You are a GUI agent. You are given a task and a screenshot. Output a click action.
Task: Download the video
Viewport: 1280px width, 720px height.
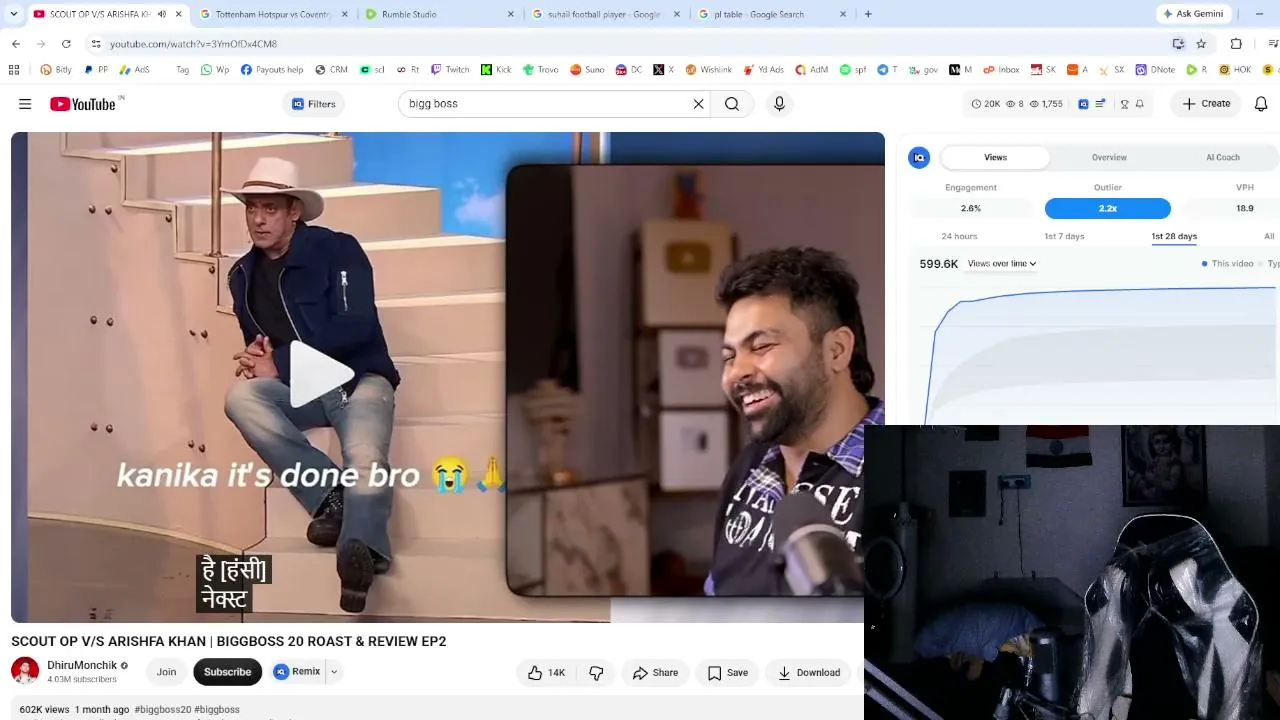[809, 673]
